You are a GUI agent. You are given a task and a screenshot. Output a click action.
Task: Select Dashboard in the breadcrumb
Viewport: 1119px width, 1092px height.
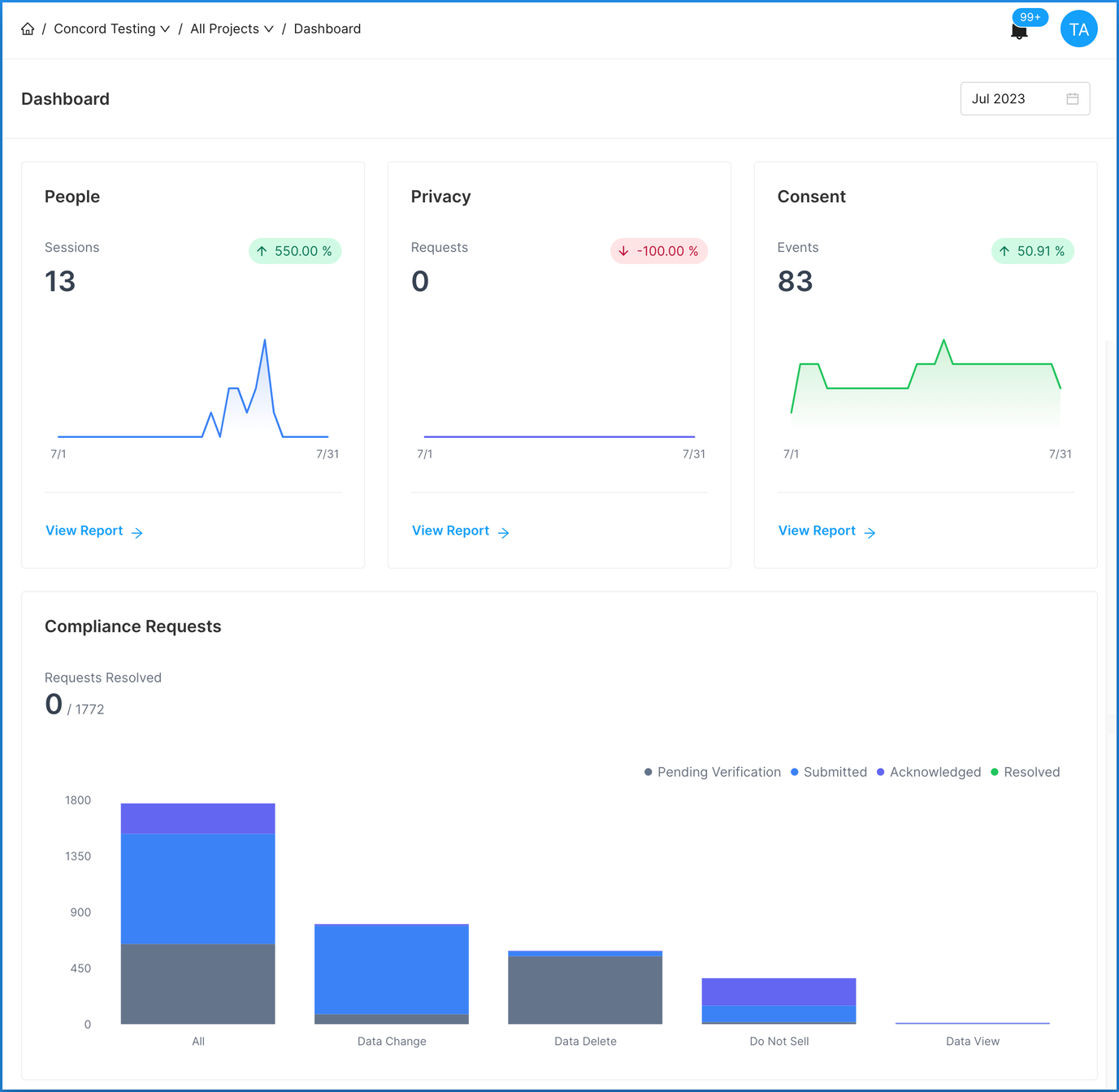coord(327,28)
